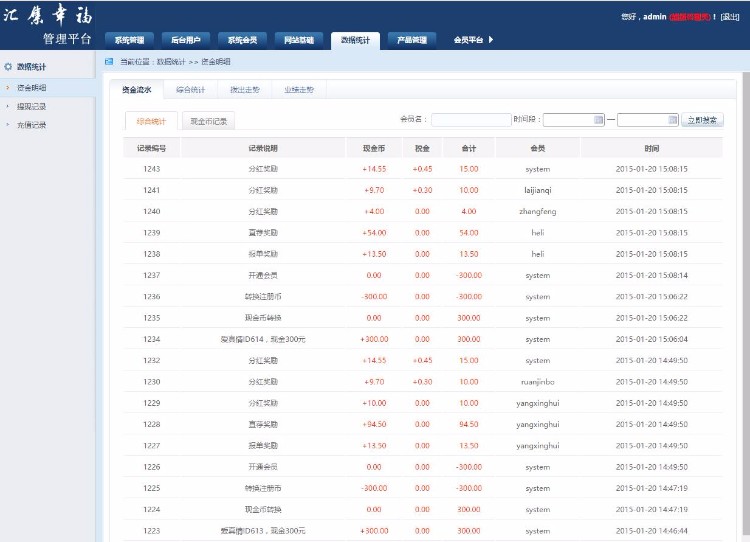The image size is (750, 542).
Task: Open the 系统管理 top menu
Action: [129, 40]
